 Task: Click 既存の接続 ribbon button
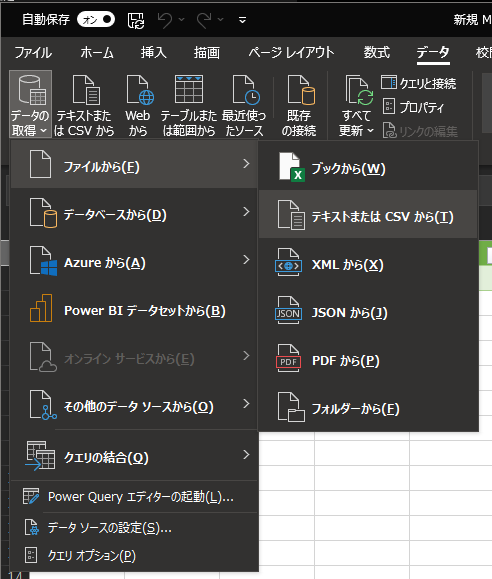299,105
